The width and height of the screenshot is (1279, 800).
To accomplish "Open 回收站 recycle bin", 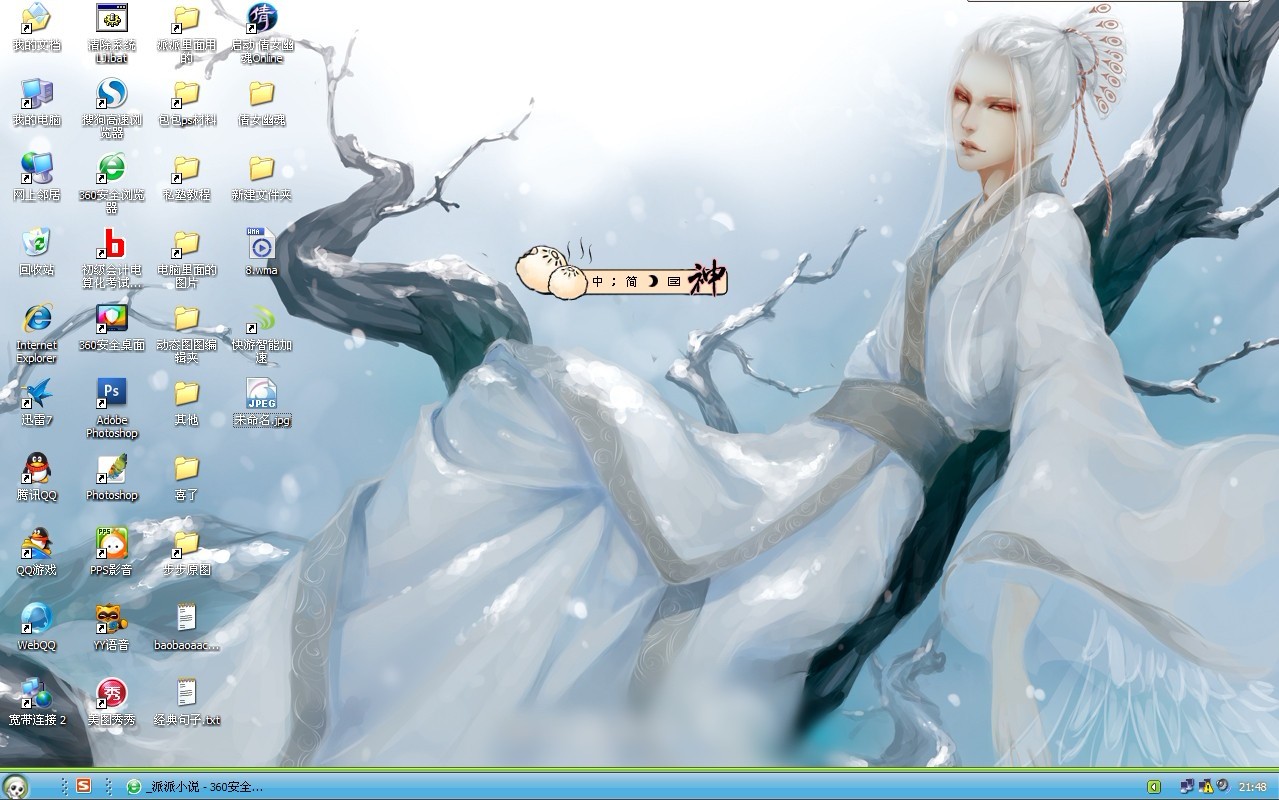I will [37, 252].
